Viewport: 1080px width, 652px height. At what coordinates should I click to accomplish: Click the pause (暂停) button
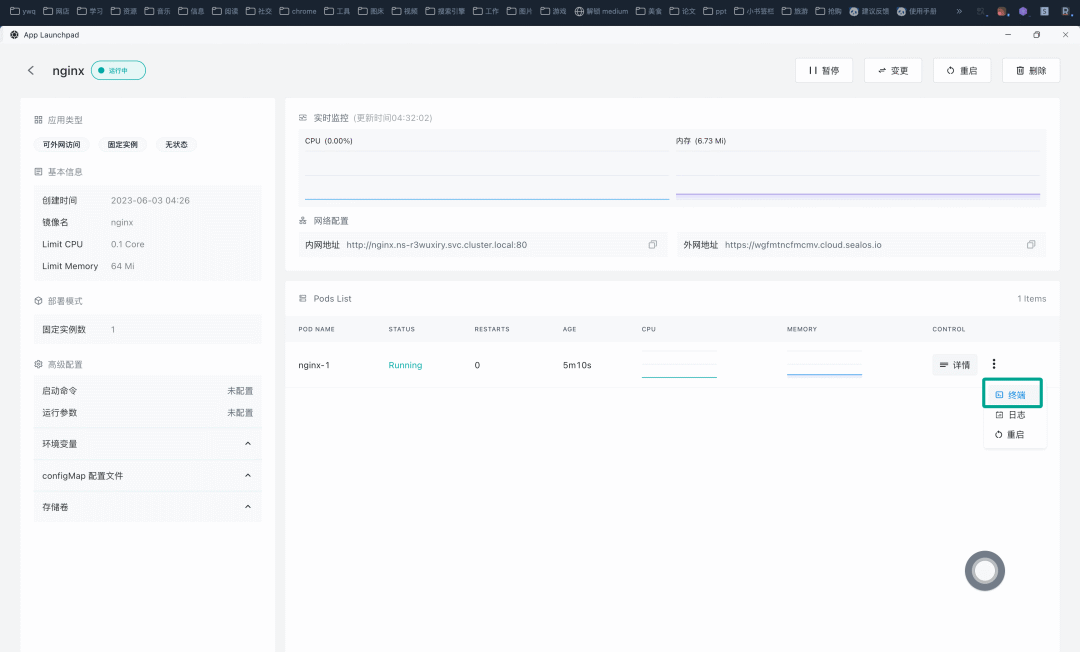coord(824,70)
